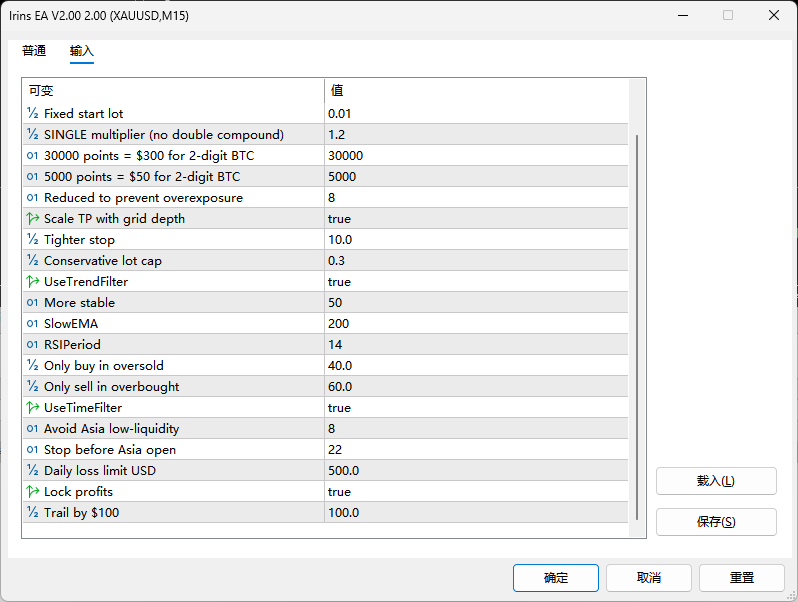Click the green bool icon for UseTimeFilter

pyautogui.click(x=33, y=407)
